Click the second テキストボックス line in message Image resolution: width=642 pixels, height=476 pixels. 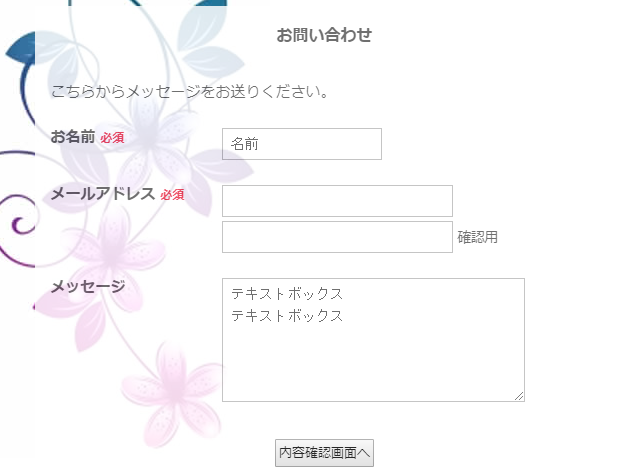coord(287,316)
